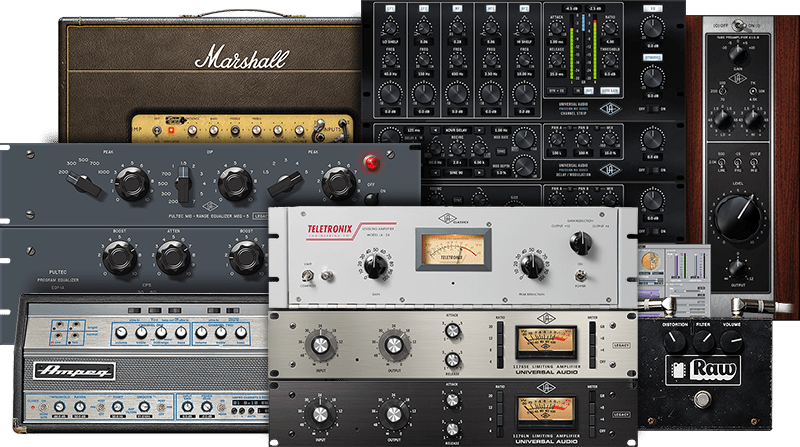Click the right arrow beside XOVR DELAY
800x447 pixels.
[x=479, y=130]
